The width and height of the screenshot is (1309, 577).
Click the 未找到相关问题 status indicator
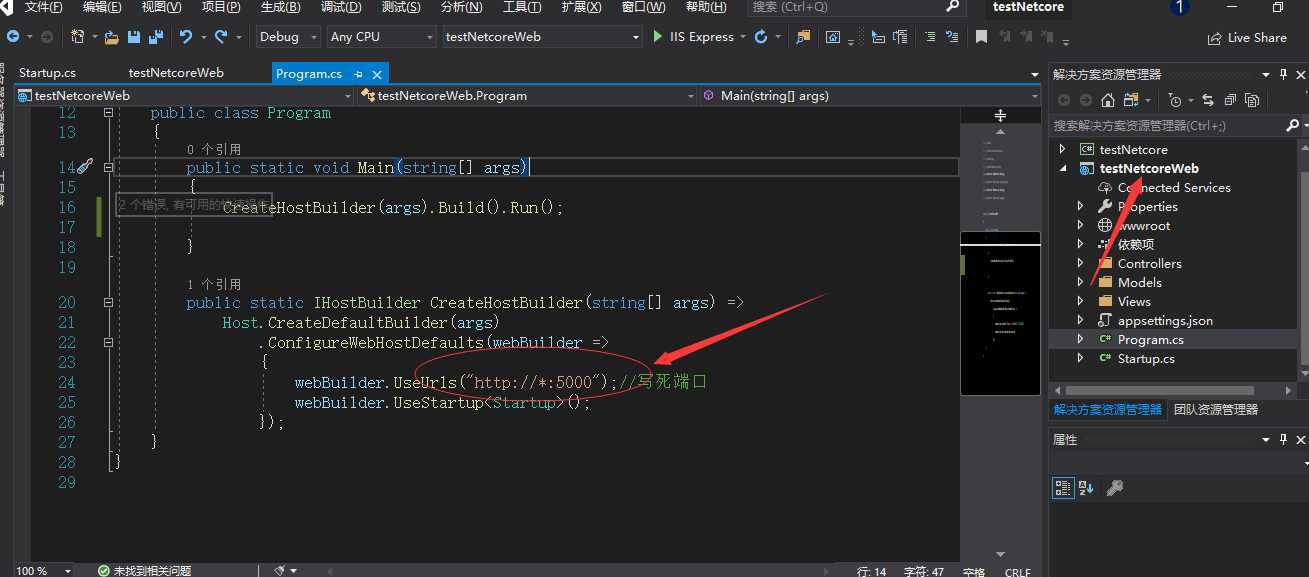pos(144,570)
